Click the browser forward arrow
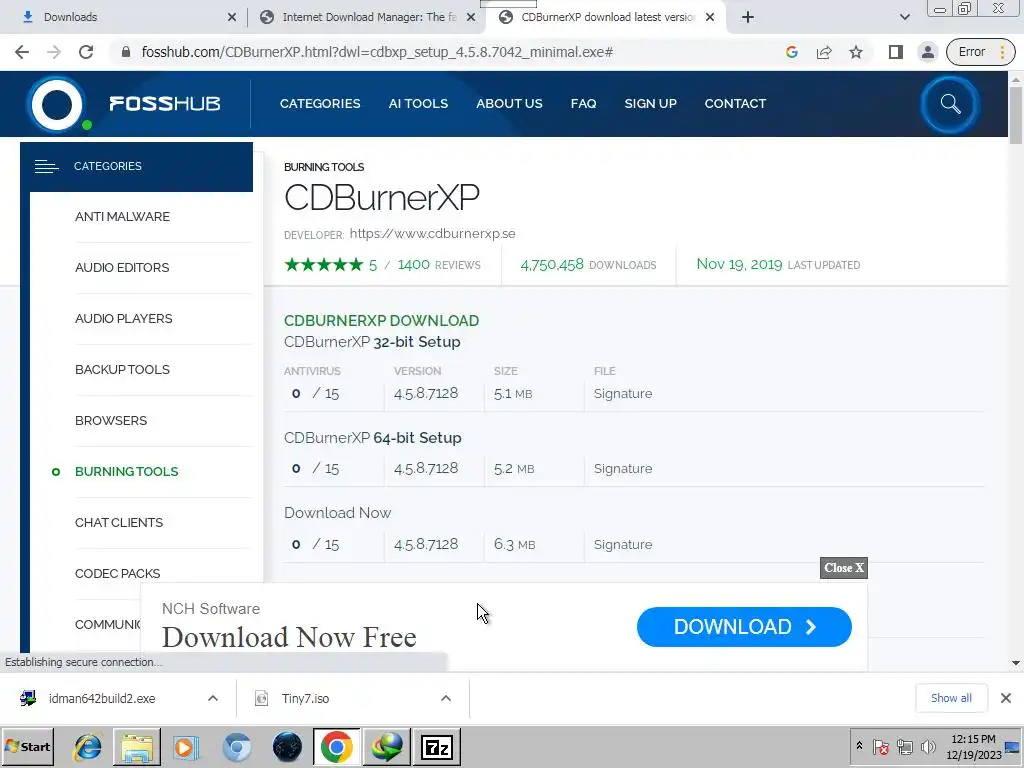 [54, 52]
